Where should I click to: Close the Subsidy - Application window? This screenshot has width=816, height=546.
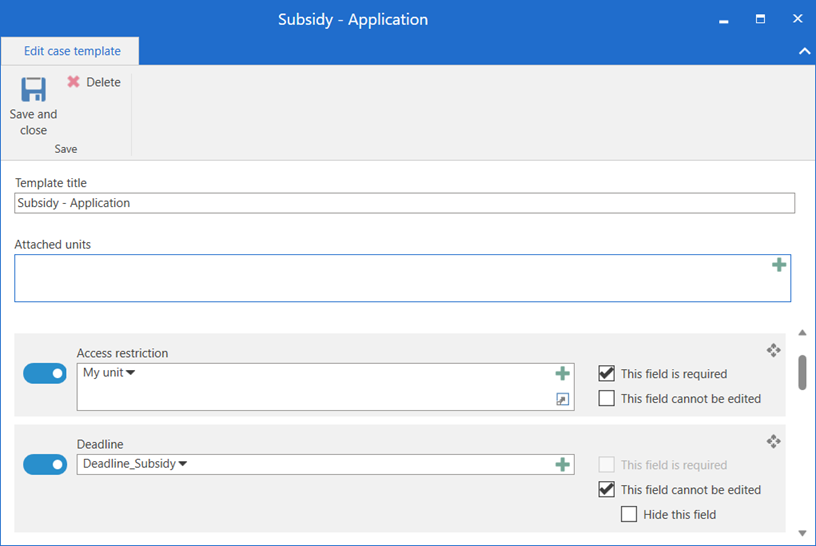coord(797,19)
